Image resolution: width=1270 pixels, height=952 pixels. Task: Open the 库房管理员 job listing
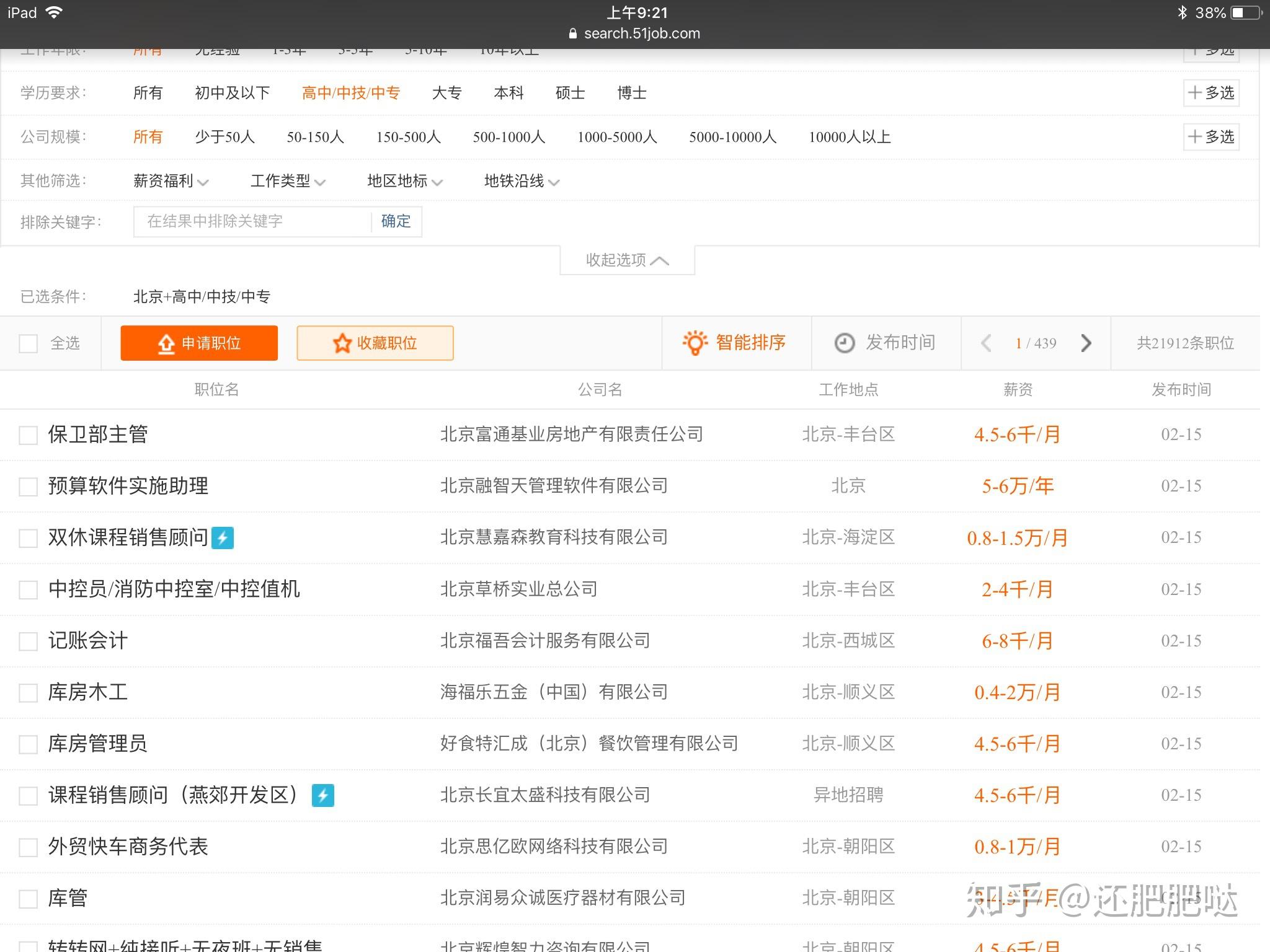coord(97,744)
